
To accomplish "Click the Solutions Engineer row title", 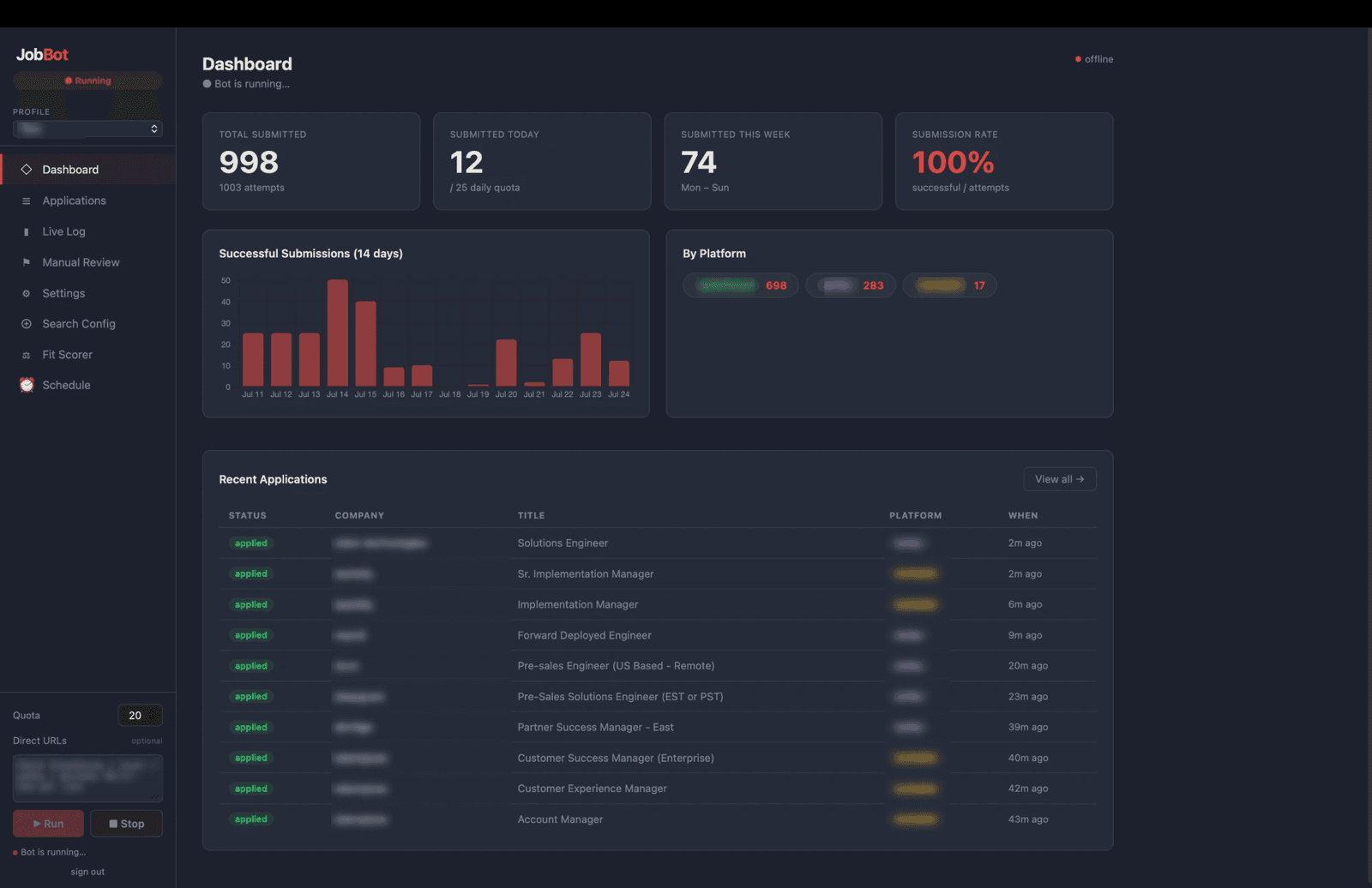I will point(563,543).
